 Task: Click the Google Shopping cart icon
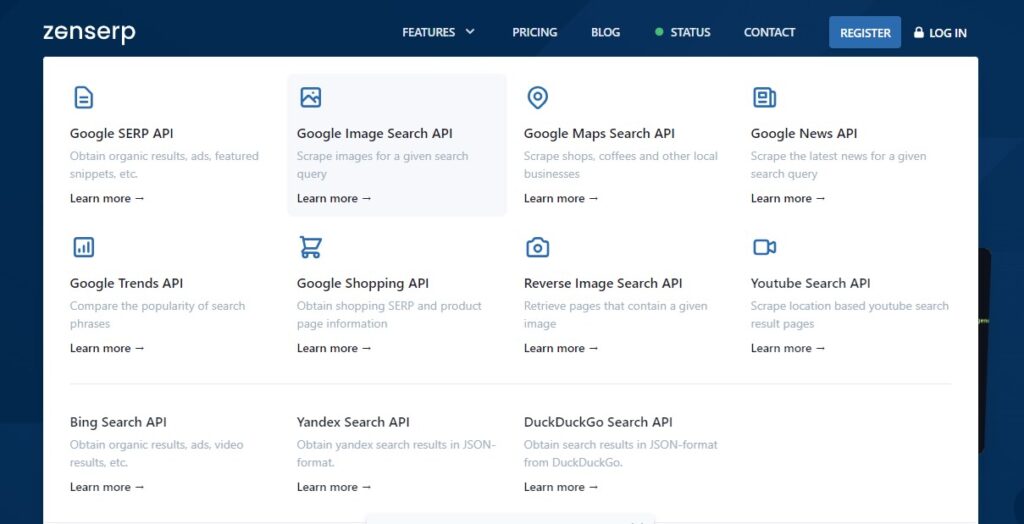310,247
